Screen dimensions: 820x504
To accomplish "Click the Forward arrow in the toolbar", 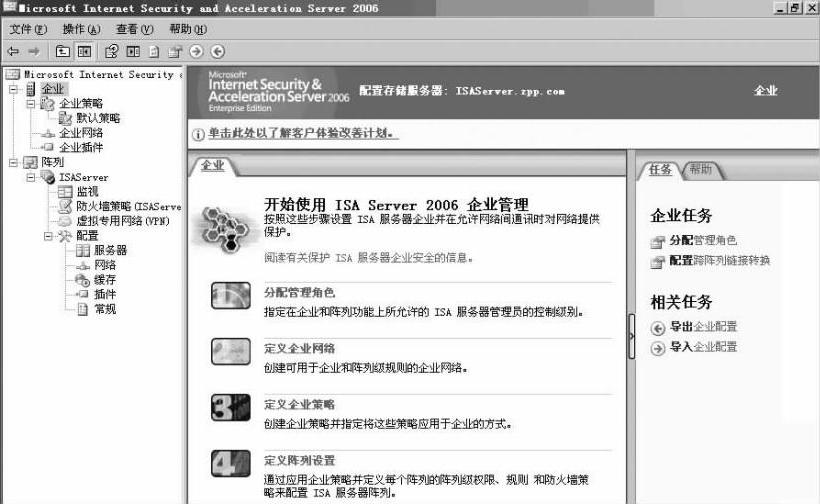I will [34, 51].
